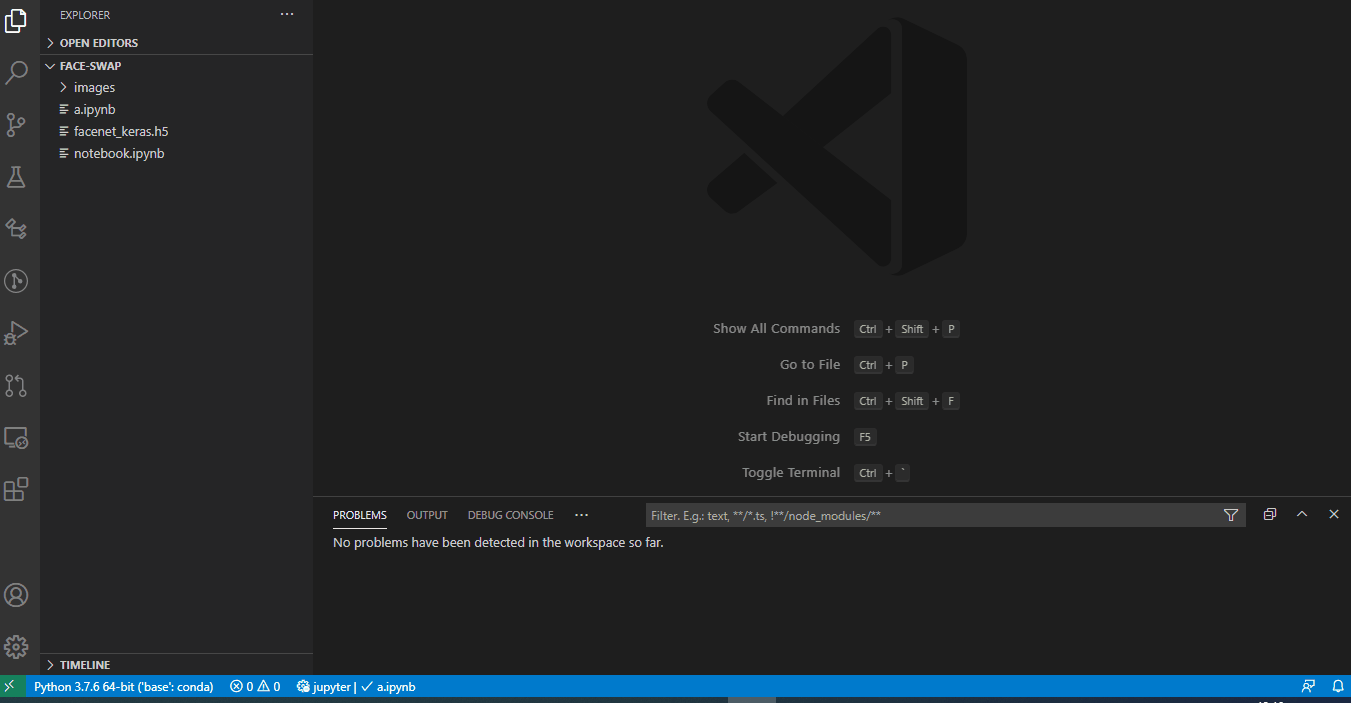
Task: Open the Testing flask icon
Action: coord(16,177)
